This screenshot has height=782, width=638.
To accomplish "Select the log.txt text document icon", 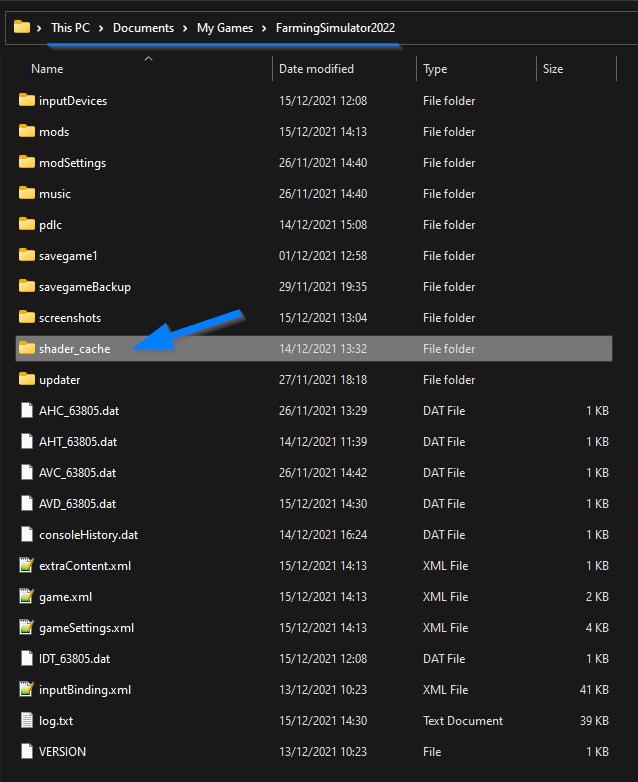I will tap(26, 721).
